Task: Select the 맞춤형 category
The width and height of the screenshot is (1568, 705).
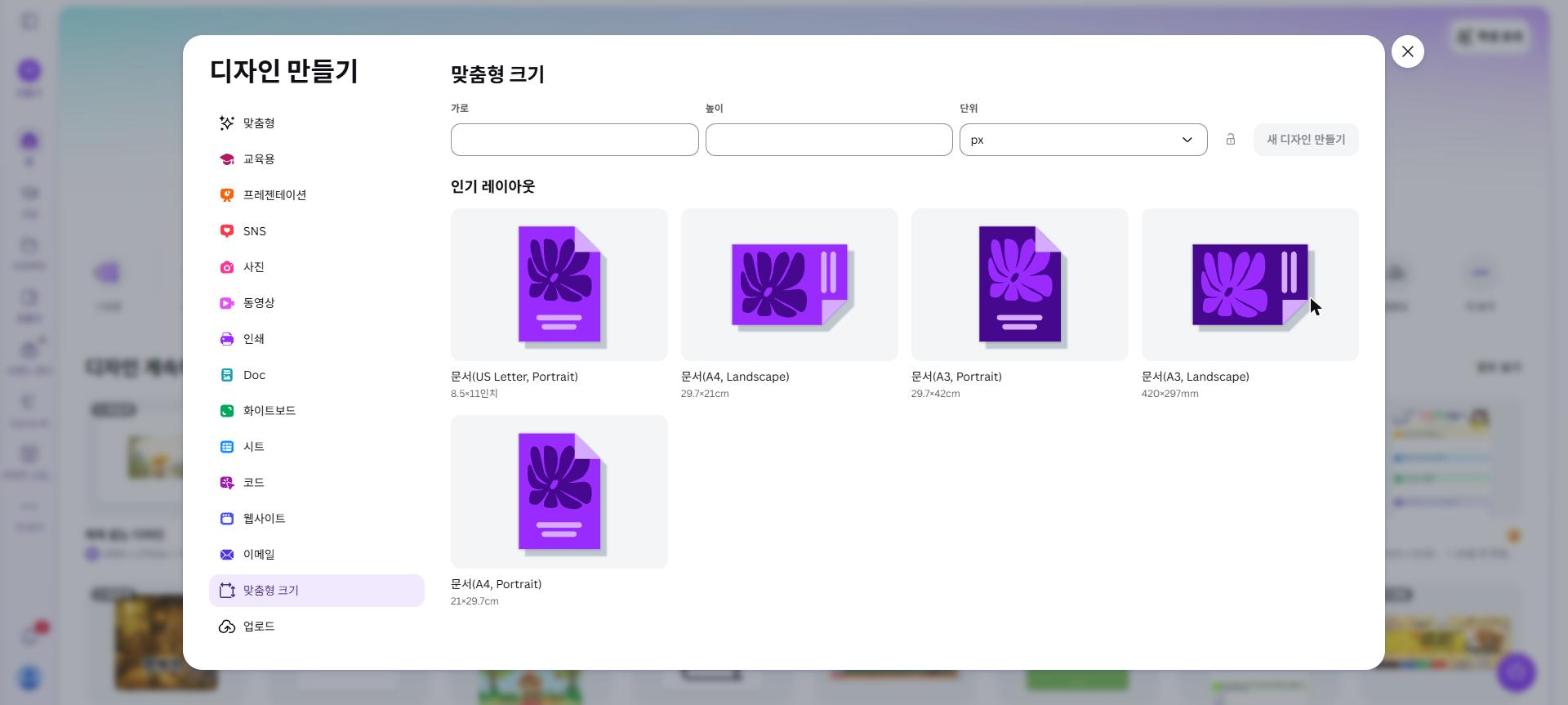Action: 316,123
